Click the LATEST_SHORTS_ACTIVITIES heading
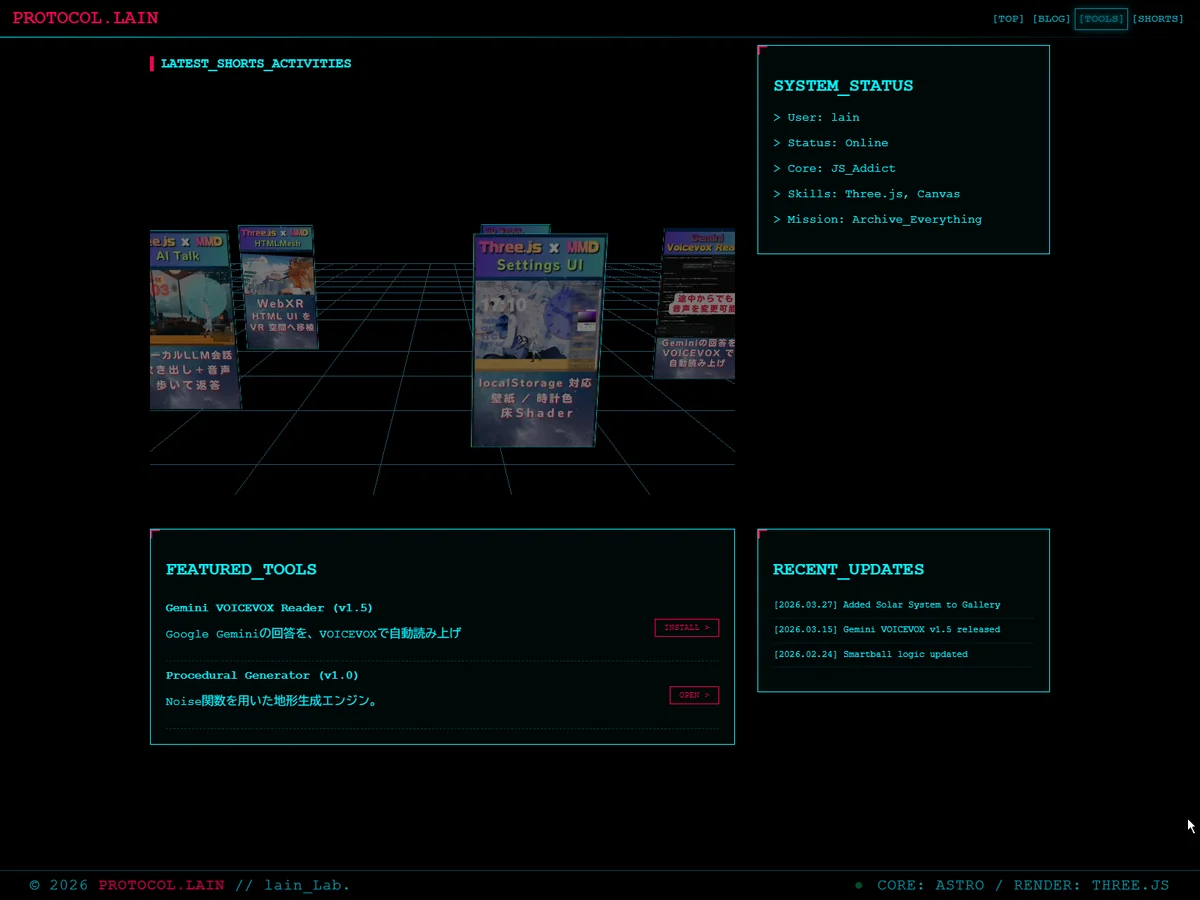 click(256, 64)
